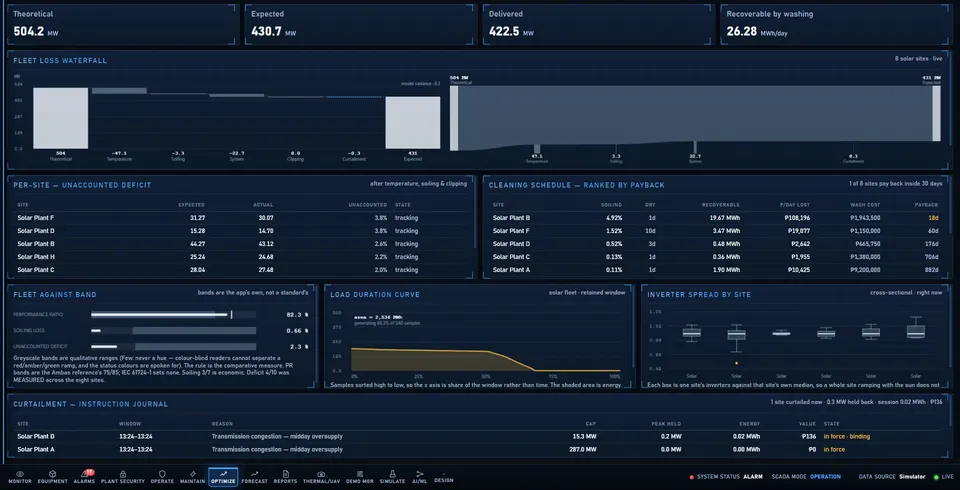Screen dimensions: 960x490
Task: Click the 82.3 % performance ratio value
Action: coord(297,314)
